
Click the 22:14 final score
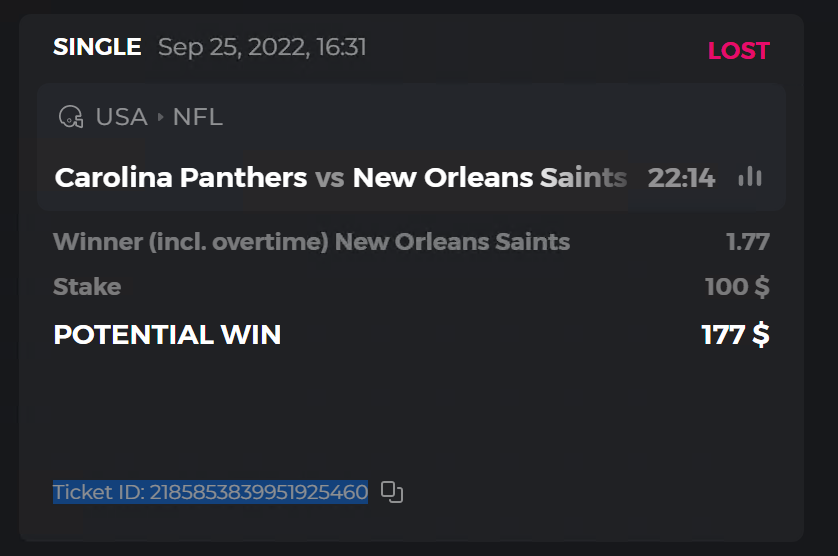pyautogui.click(x=681, y=178)
